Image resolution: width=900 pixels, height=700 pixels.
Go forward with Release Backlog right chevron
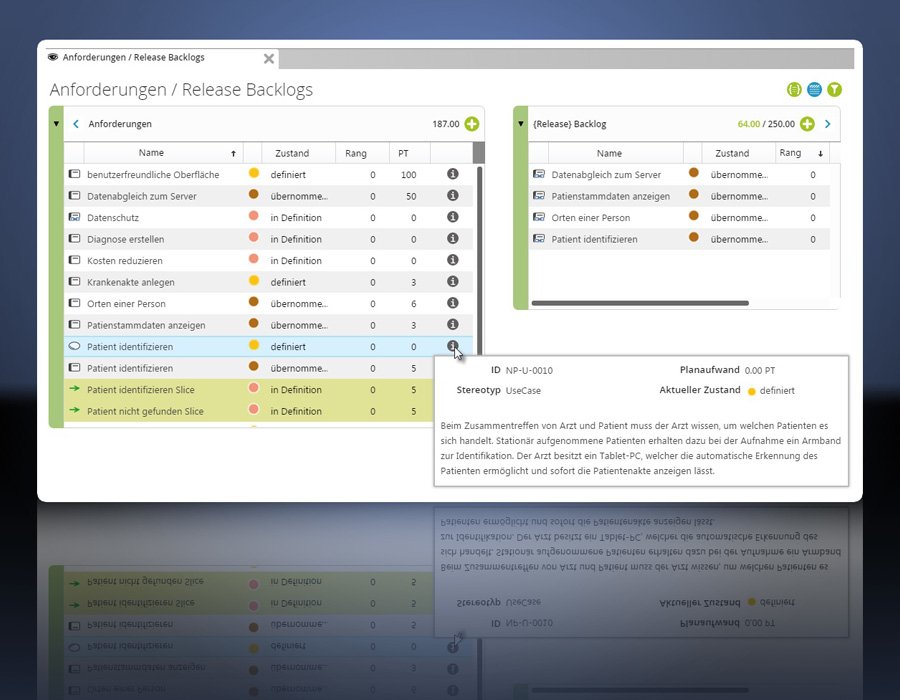(827, 123)
